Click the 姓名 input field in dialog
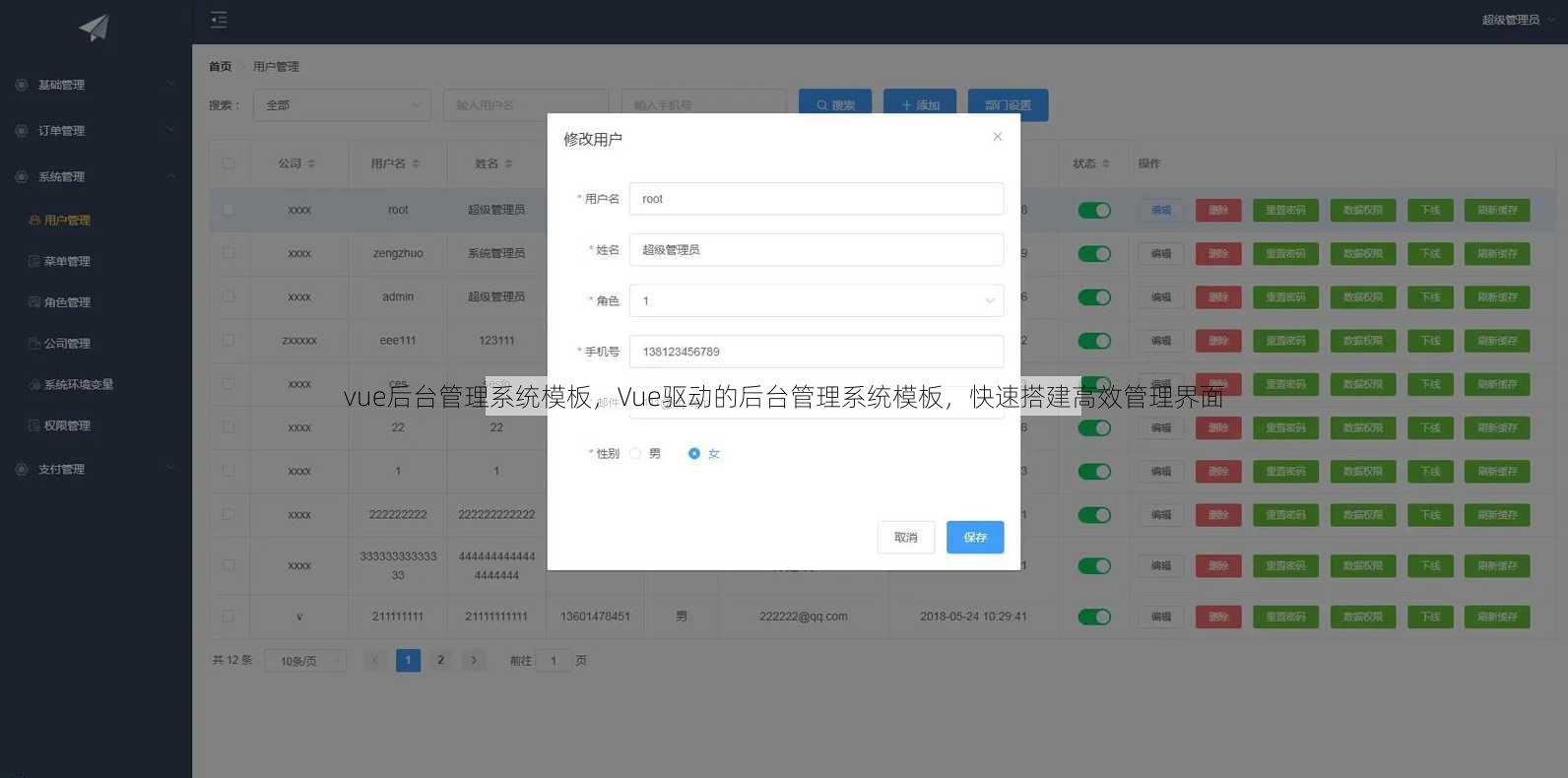Image resolution: width=1568 pixels, height=778 pixels. [x=817, y=249]
